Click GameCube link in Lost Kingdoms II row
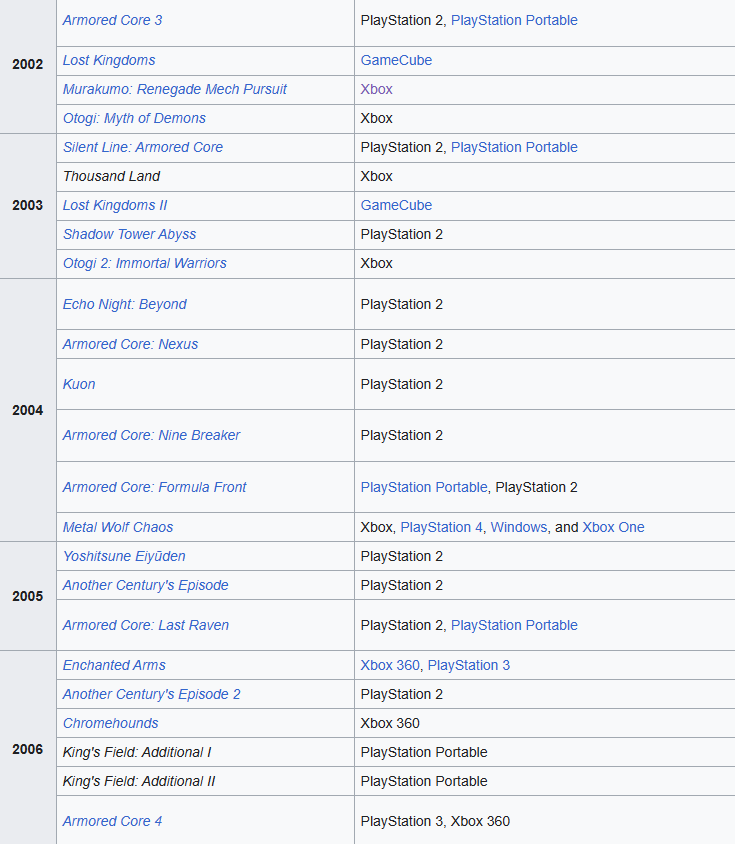This screenshot has height=844, width=735. click(396, 206)
